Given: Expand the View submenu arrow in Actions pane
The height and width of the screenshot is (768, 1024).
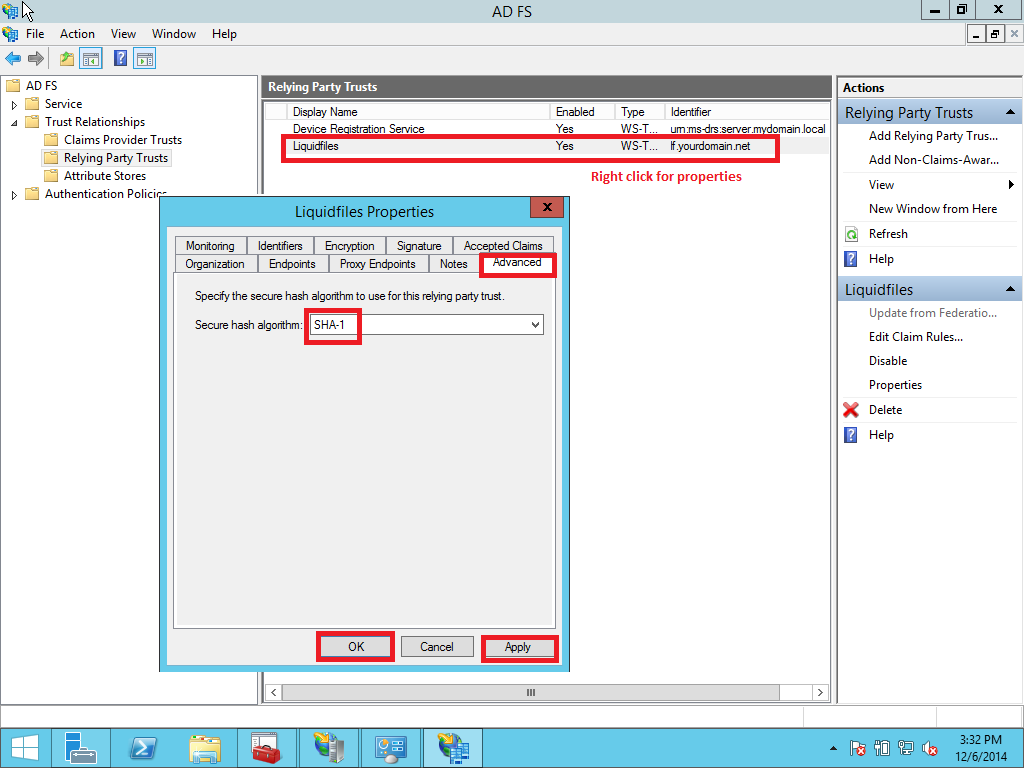Looking at the screenshot, I should (x=1013, y=184).
